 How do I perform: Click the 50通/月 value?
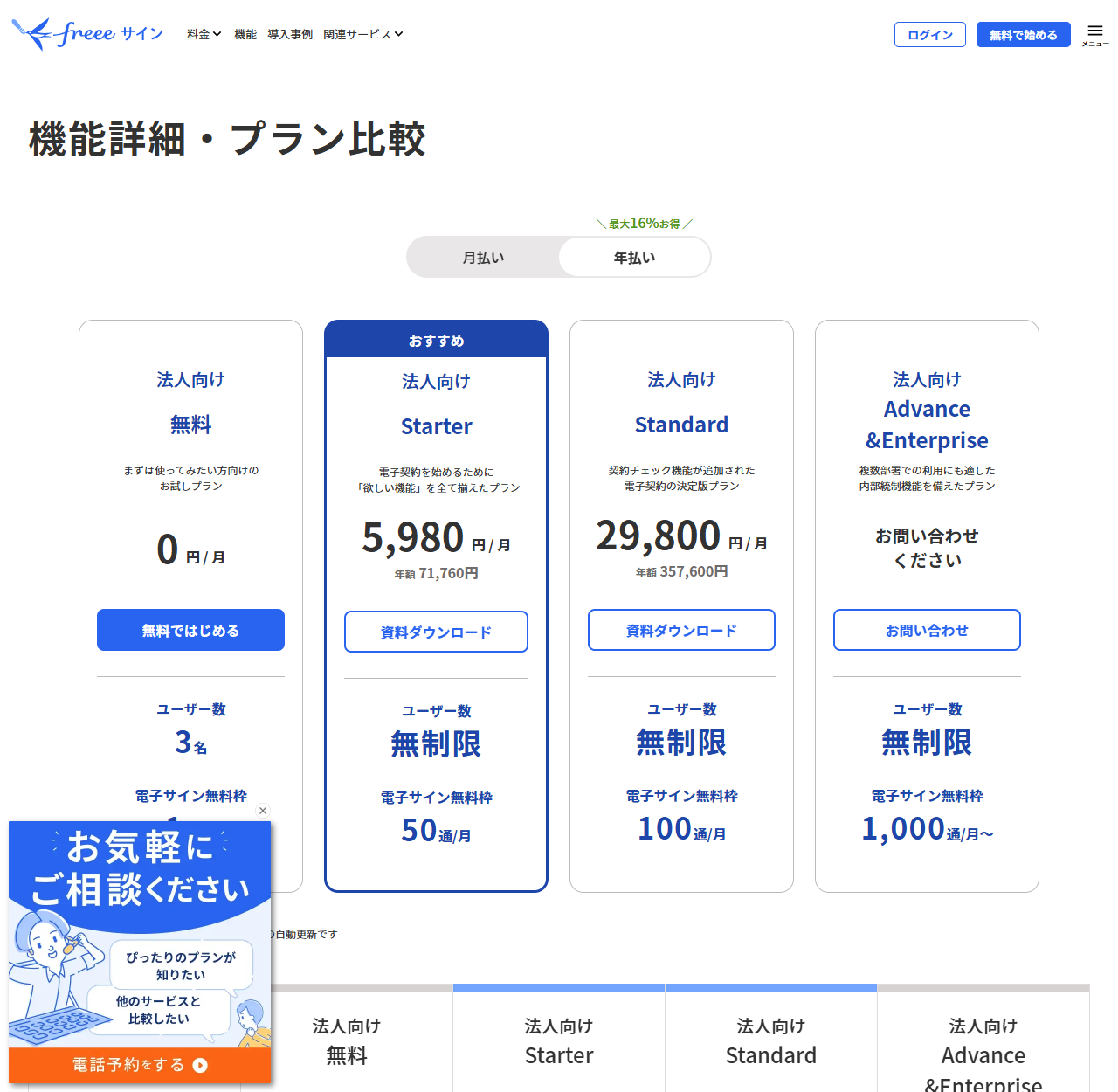(x=436, y=831)
